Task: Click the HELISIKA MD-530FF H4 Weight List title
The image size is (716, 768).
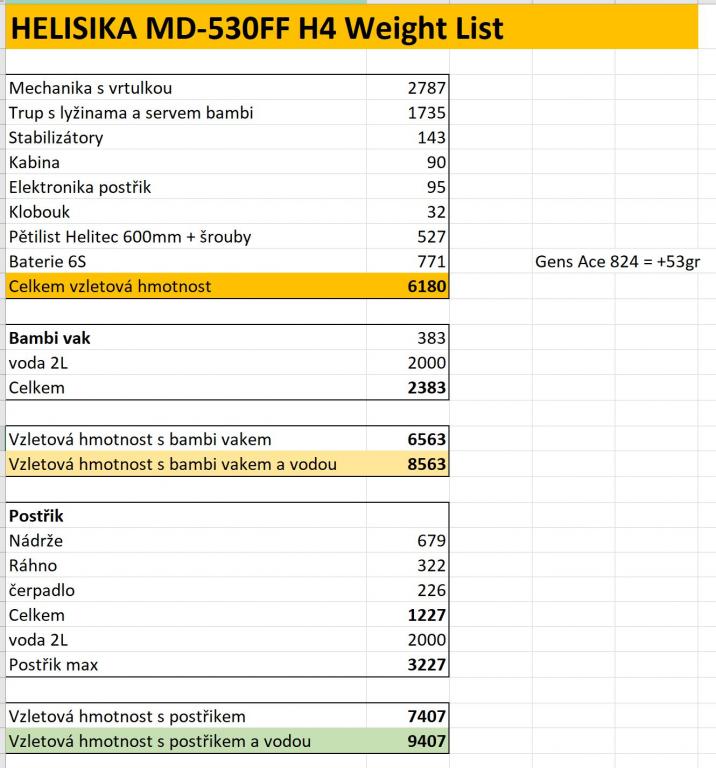Action: tap(255, 29)
